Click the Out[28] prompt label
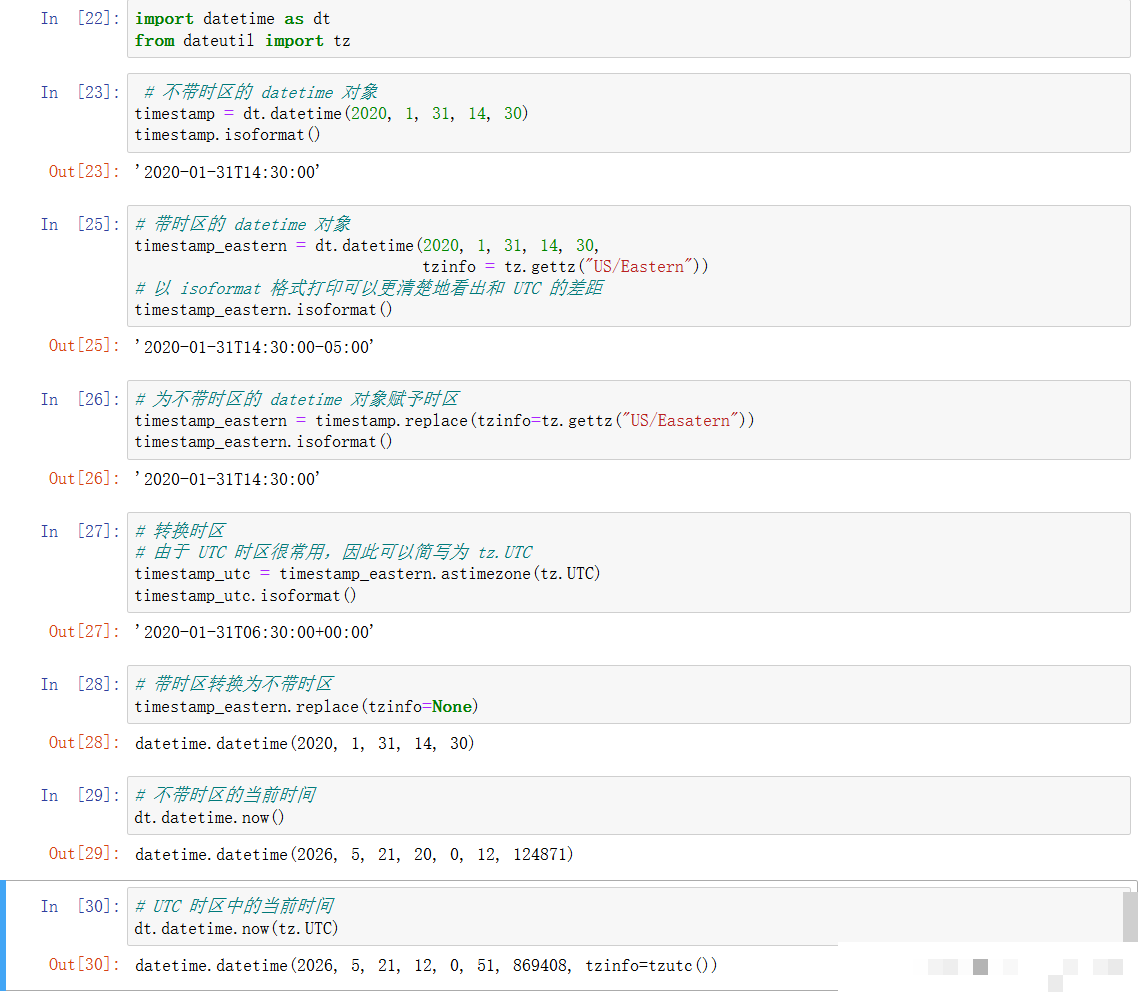 pyautogui.click(x=84, y=743)
